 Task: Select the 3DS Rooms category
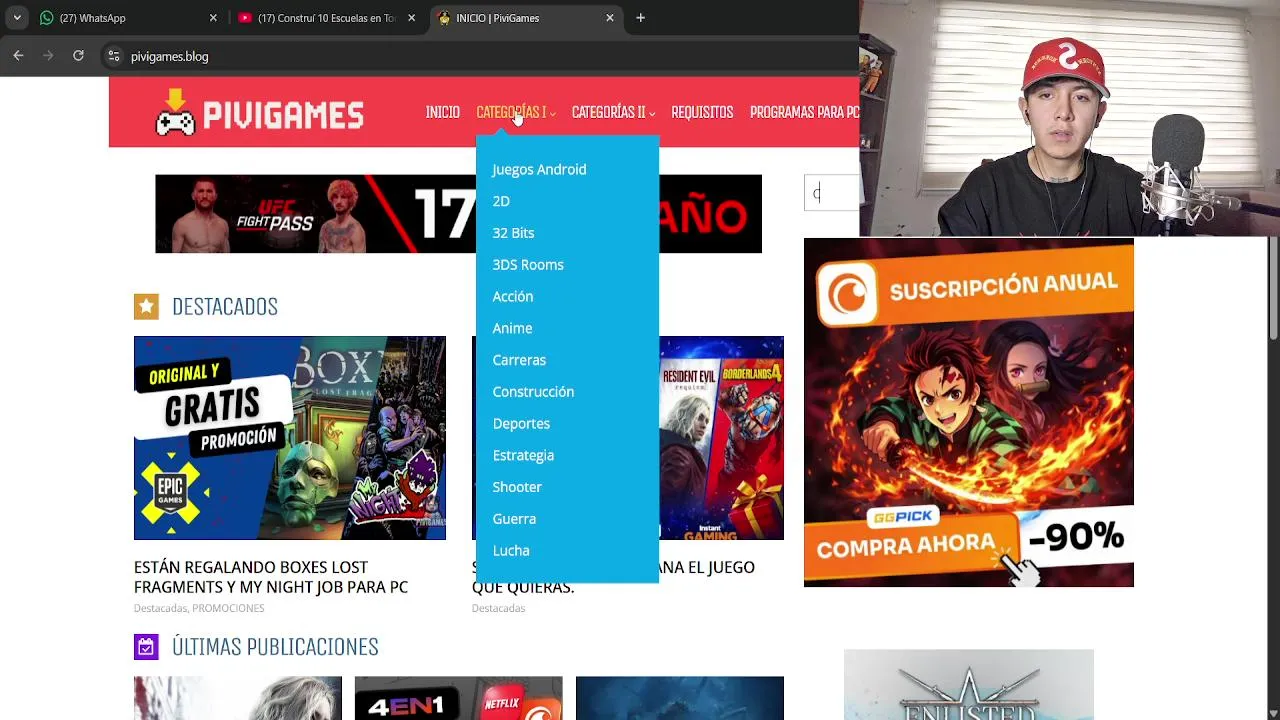click(528, 265)
